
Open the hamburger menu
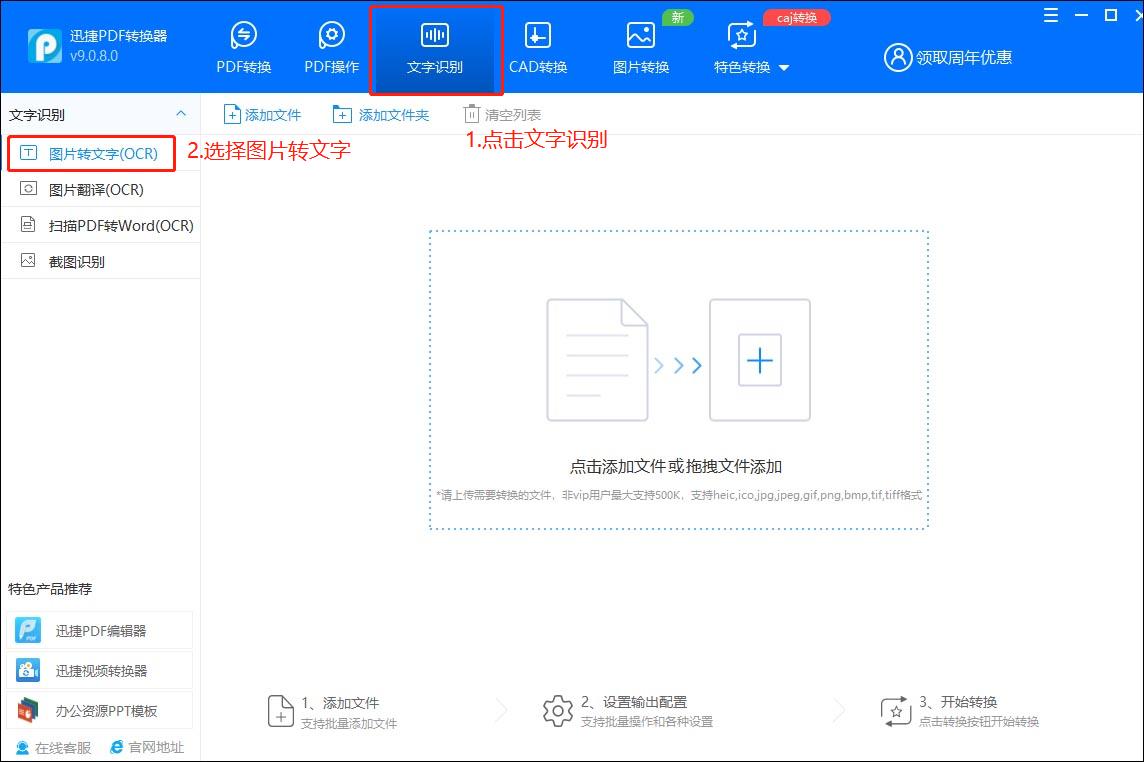pos(1050,15)
